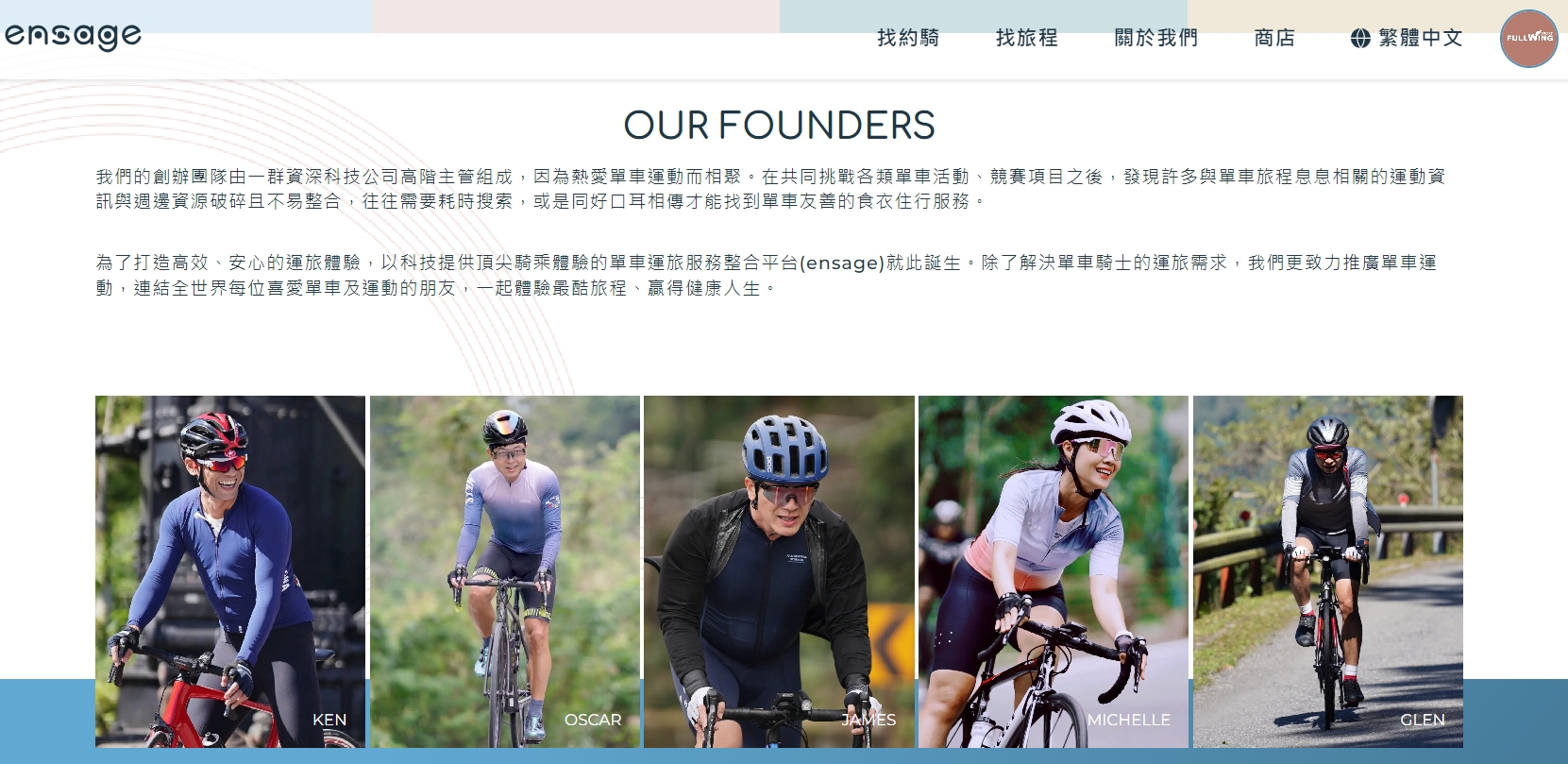
Task: Select OSCAR founder photo
Action: pos(505,571)
